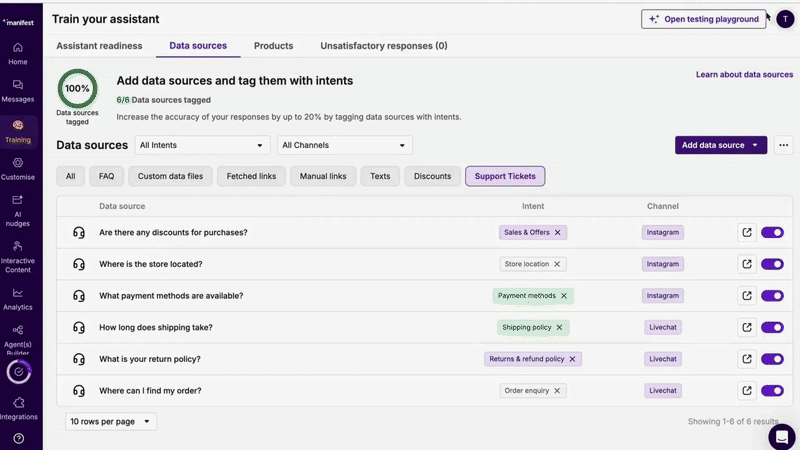Expand the All Intents dropdown
This screenshot has height=450, width=800.
pyautogui.click(x=202, y=145)
